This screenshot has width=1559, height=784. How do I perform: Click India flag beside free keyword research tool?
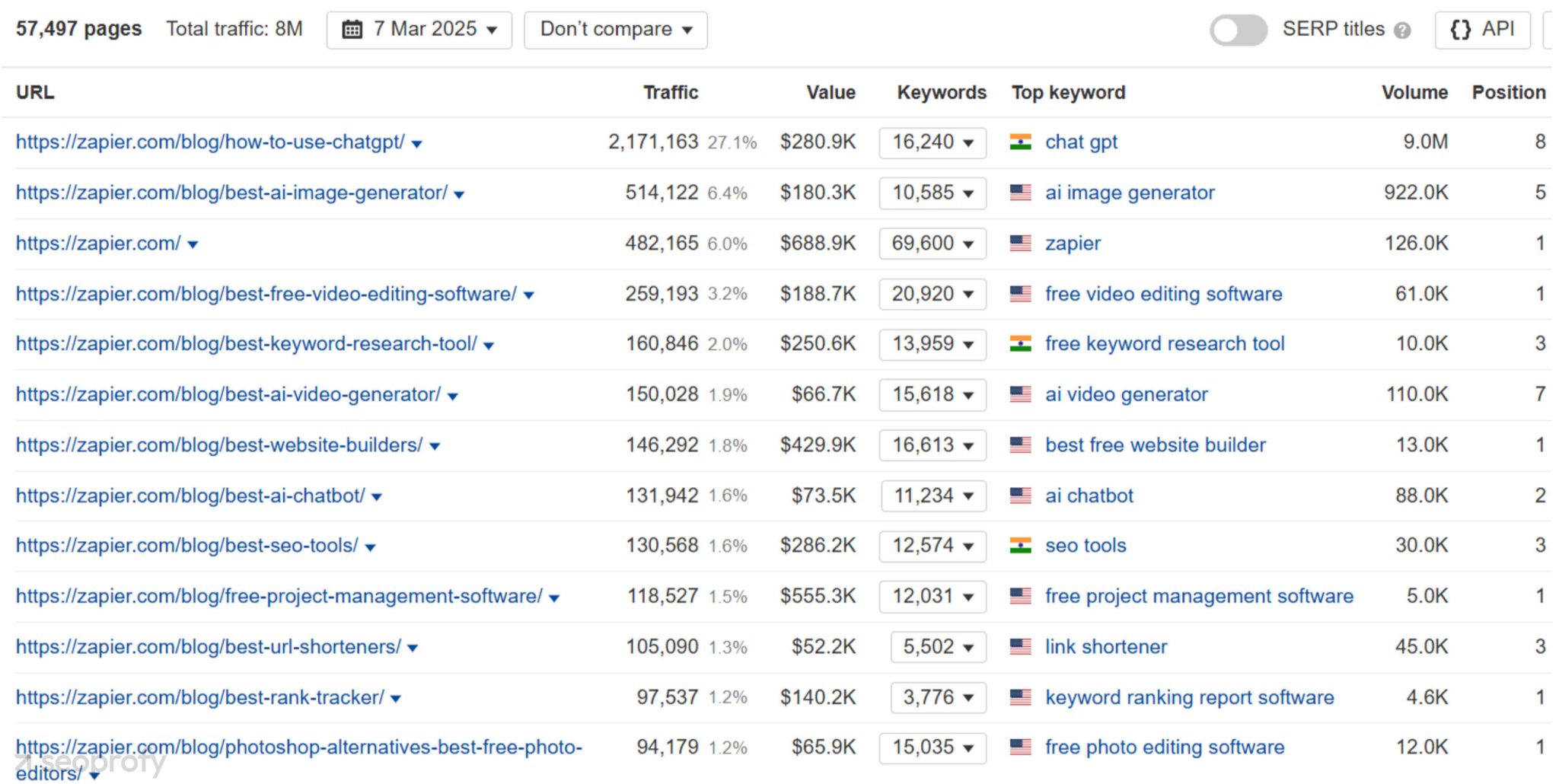pyautogui.click(x=1020, y=344)
